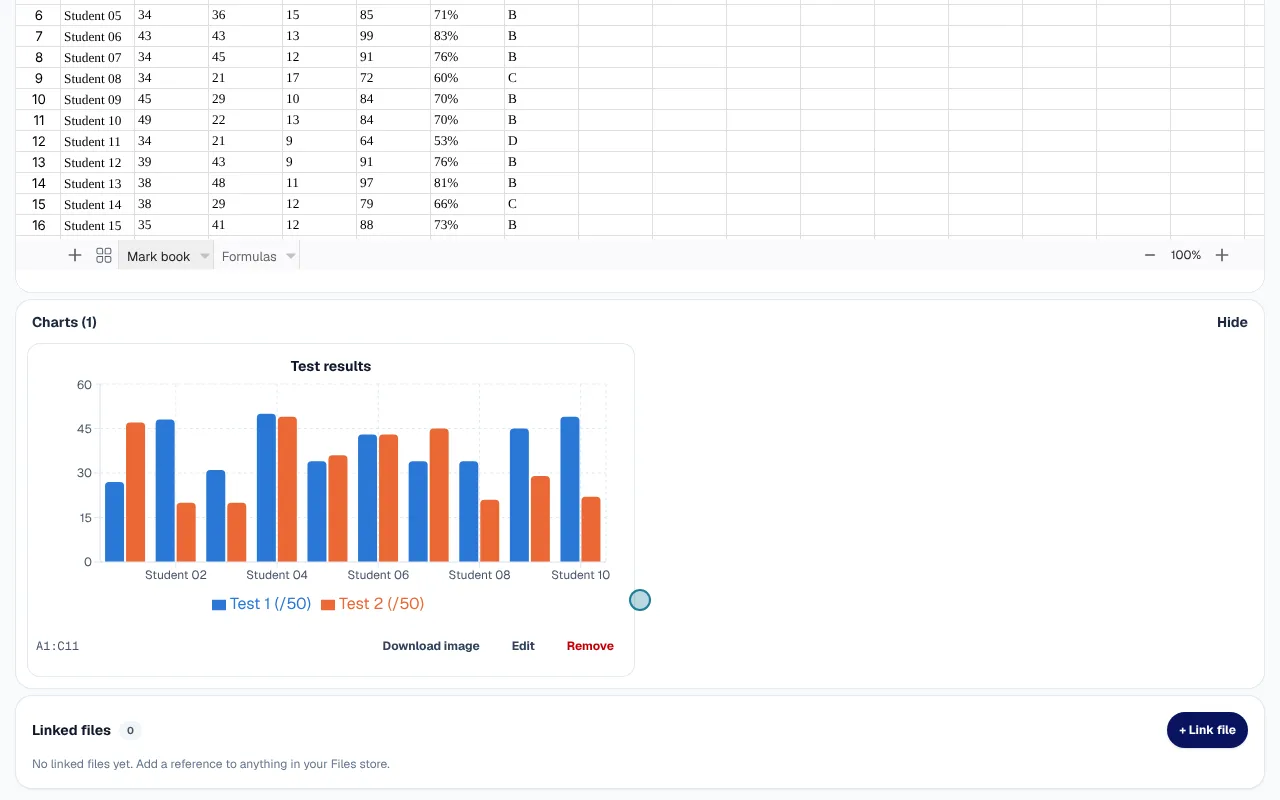Click the chart range label A1:C11
This screenshot has height=800, width=1280.
57,646
